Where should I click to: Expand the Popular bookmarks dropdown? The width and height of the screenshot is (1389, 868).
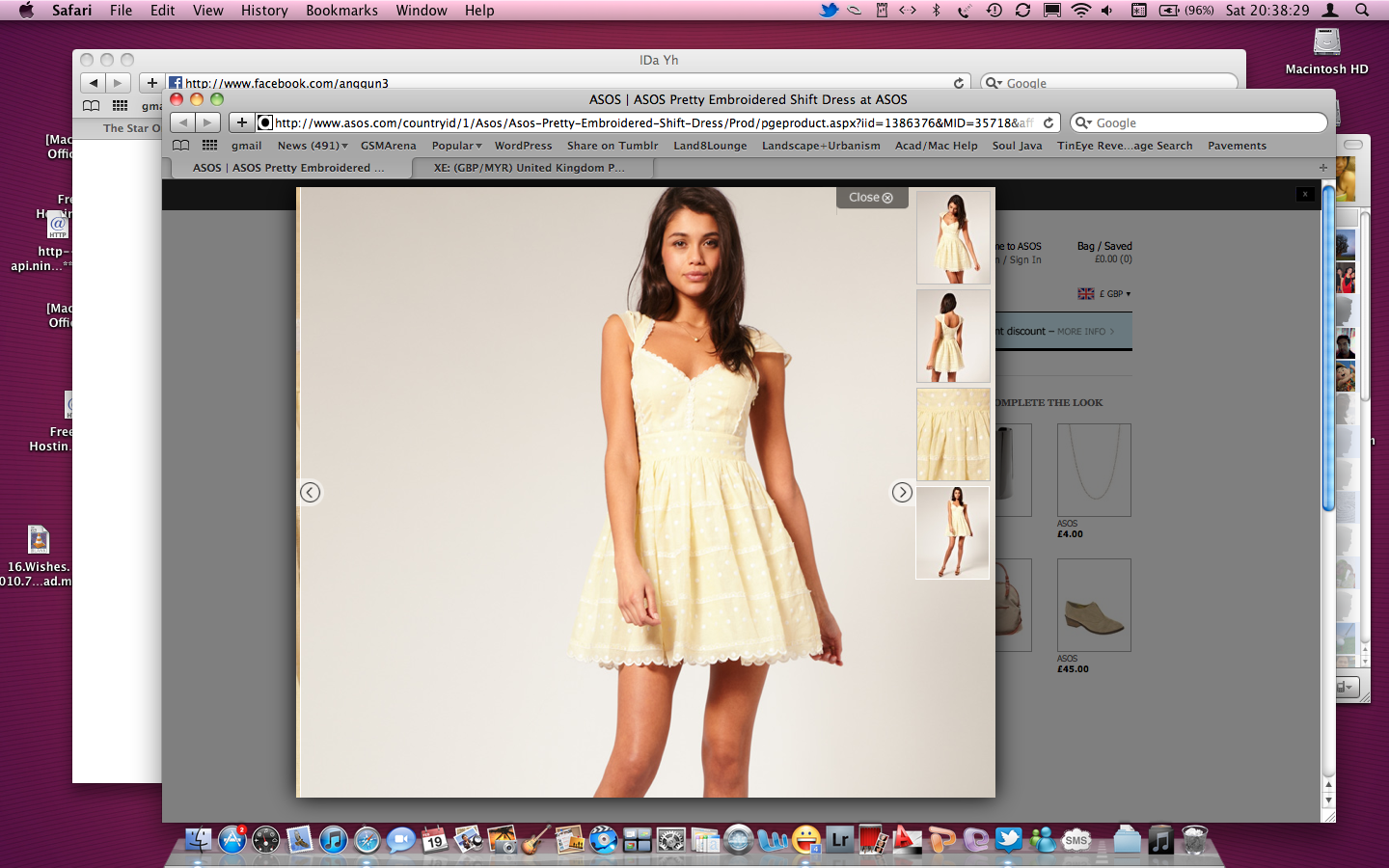click(x=456, y=146)
